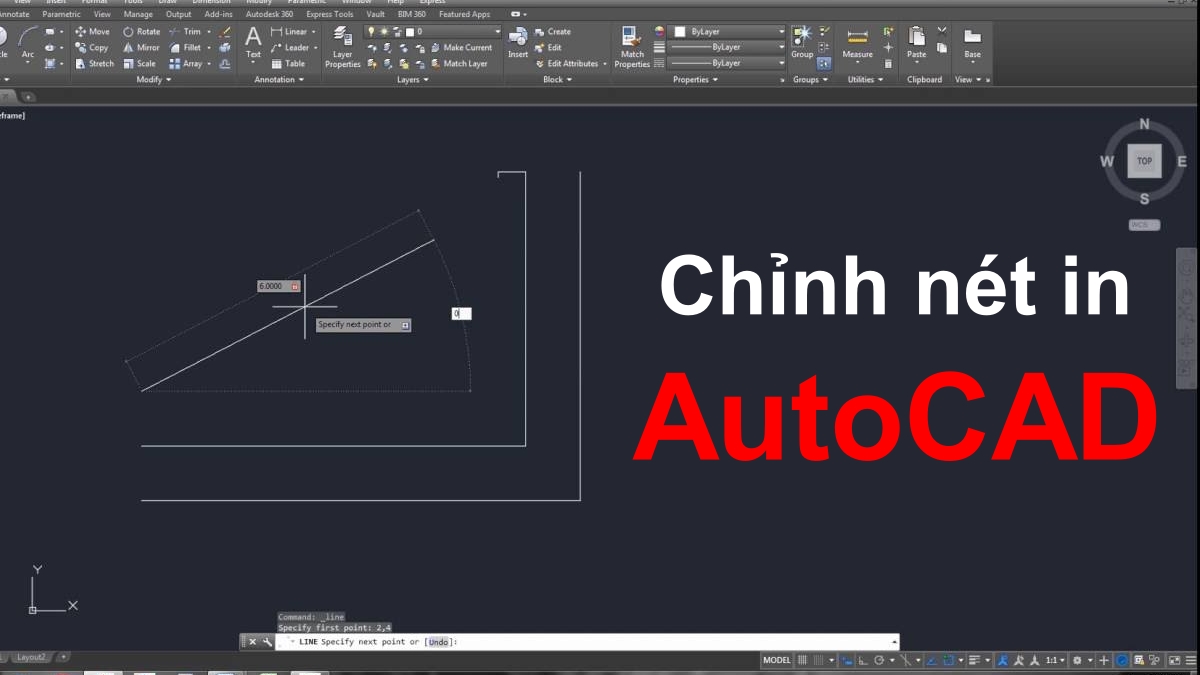Click the command line input field
Image resolution: width=1200 pixels, height=675 pixels.
click(x=585, y=642)
